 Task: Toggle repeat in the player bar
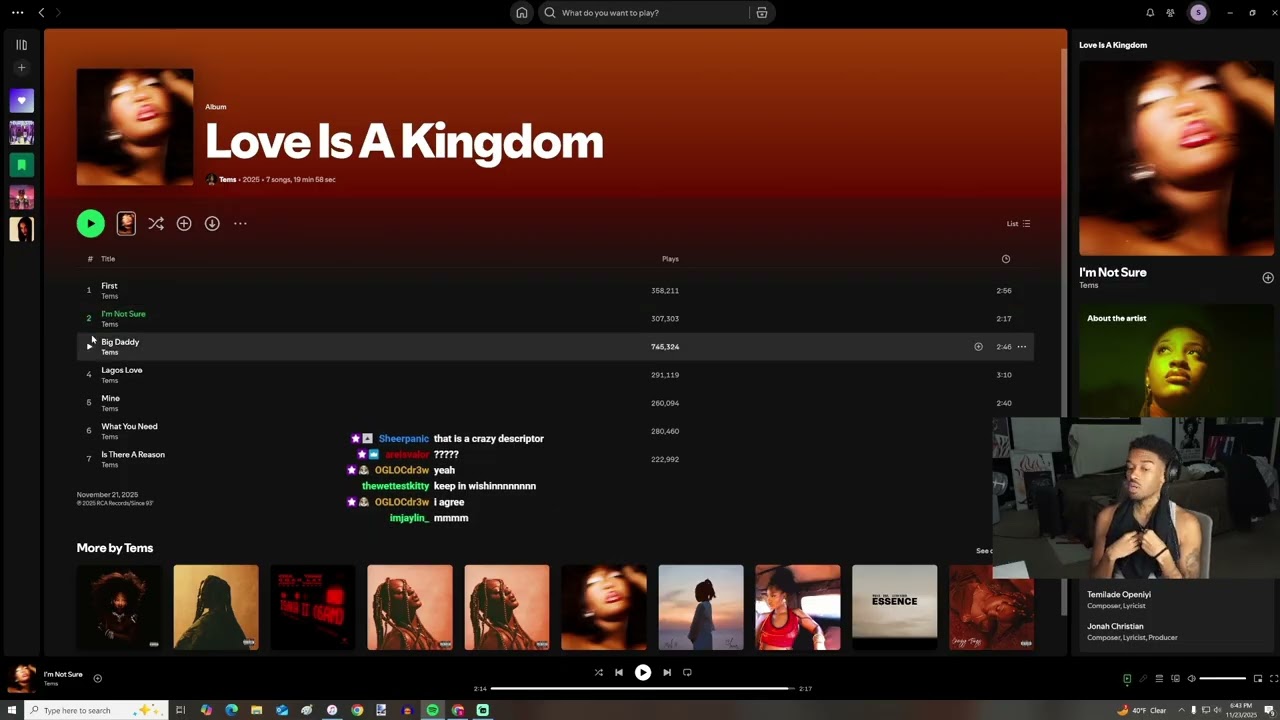(687, 673)
